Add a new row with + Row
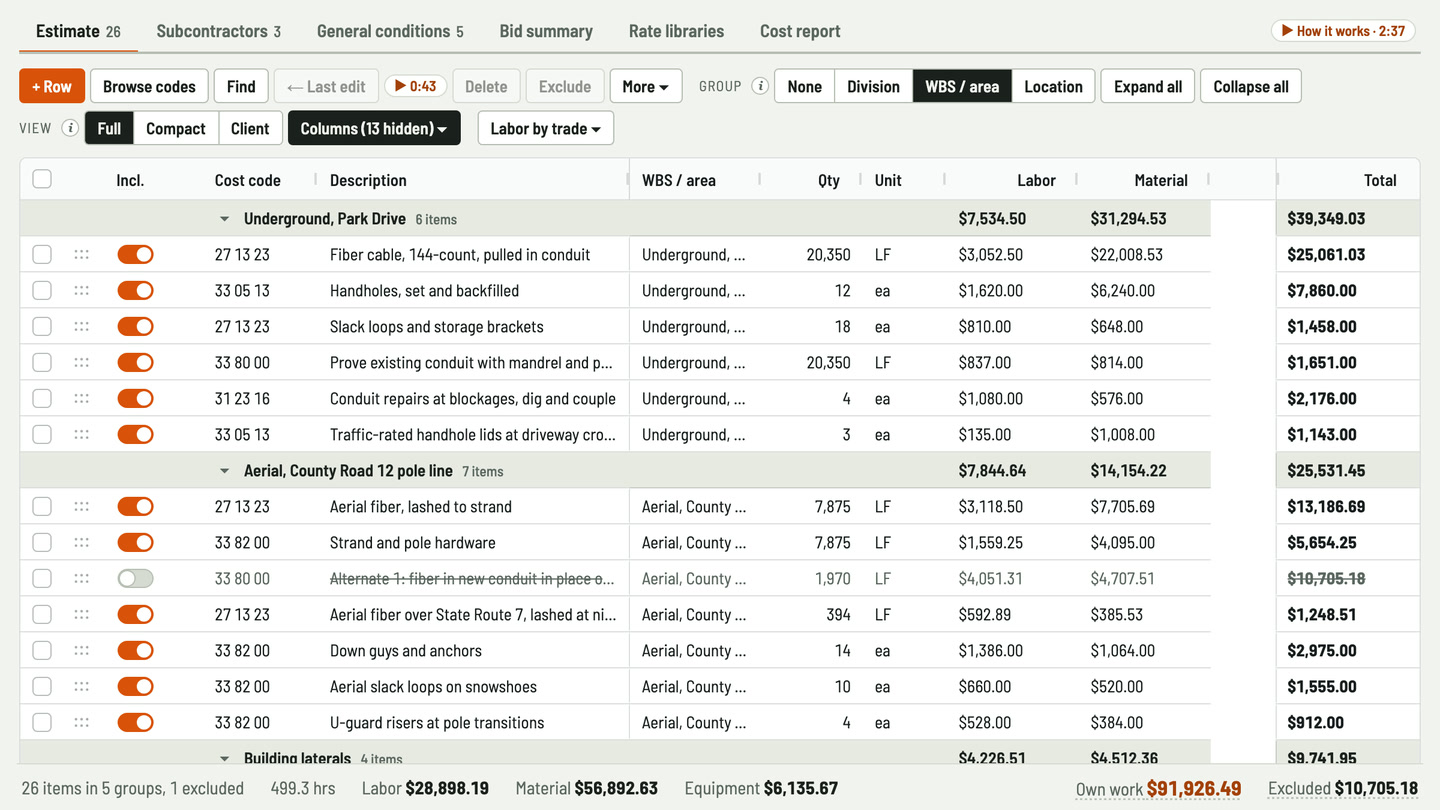This screenshot has width=1440, height=810. click(52, 86)
